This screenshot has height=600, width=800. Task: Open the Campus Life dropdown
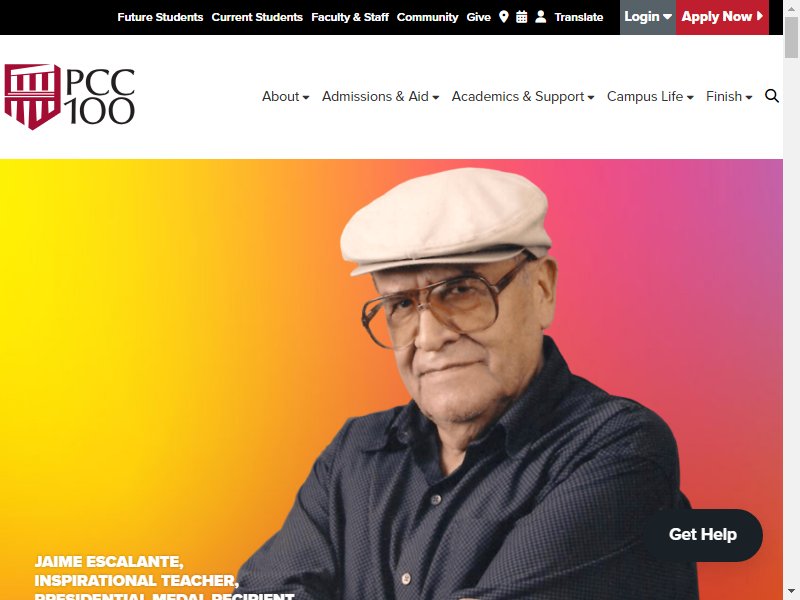[x=650, y=96]
